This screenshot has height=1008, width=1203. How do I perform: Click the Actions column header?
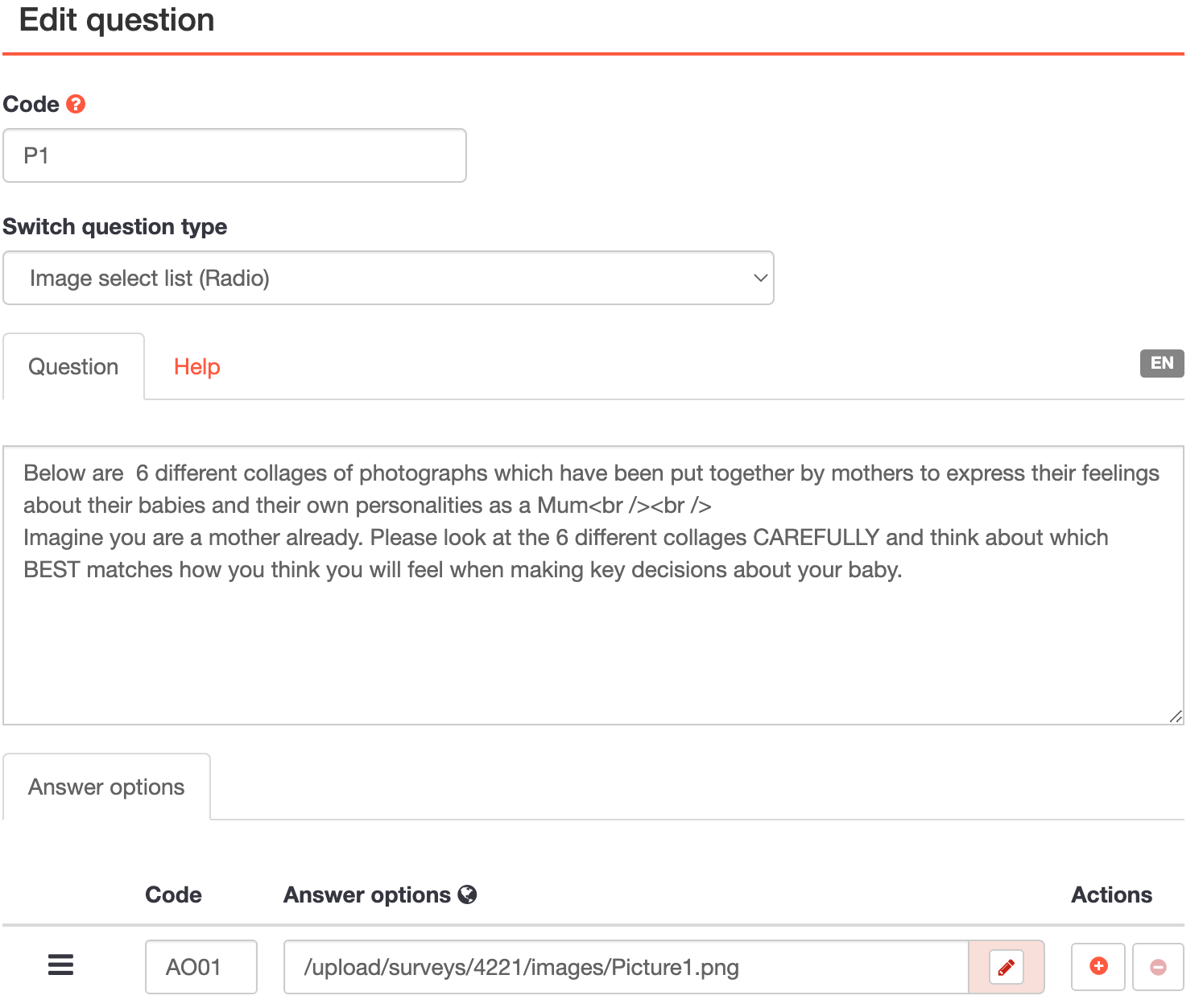pos(1111,894)
